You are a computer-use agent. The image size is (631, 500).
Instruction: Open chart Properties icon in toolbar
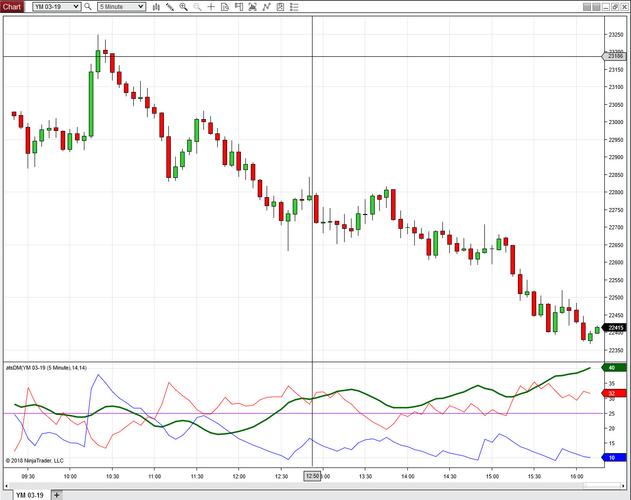tap(280, 7)
